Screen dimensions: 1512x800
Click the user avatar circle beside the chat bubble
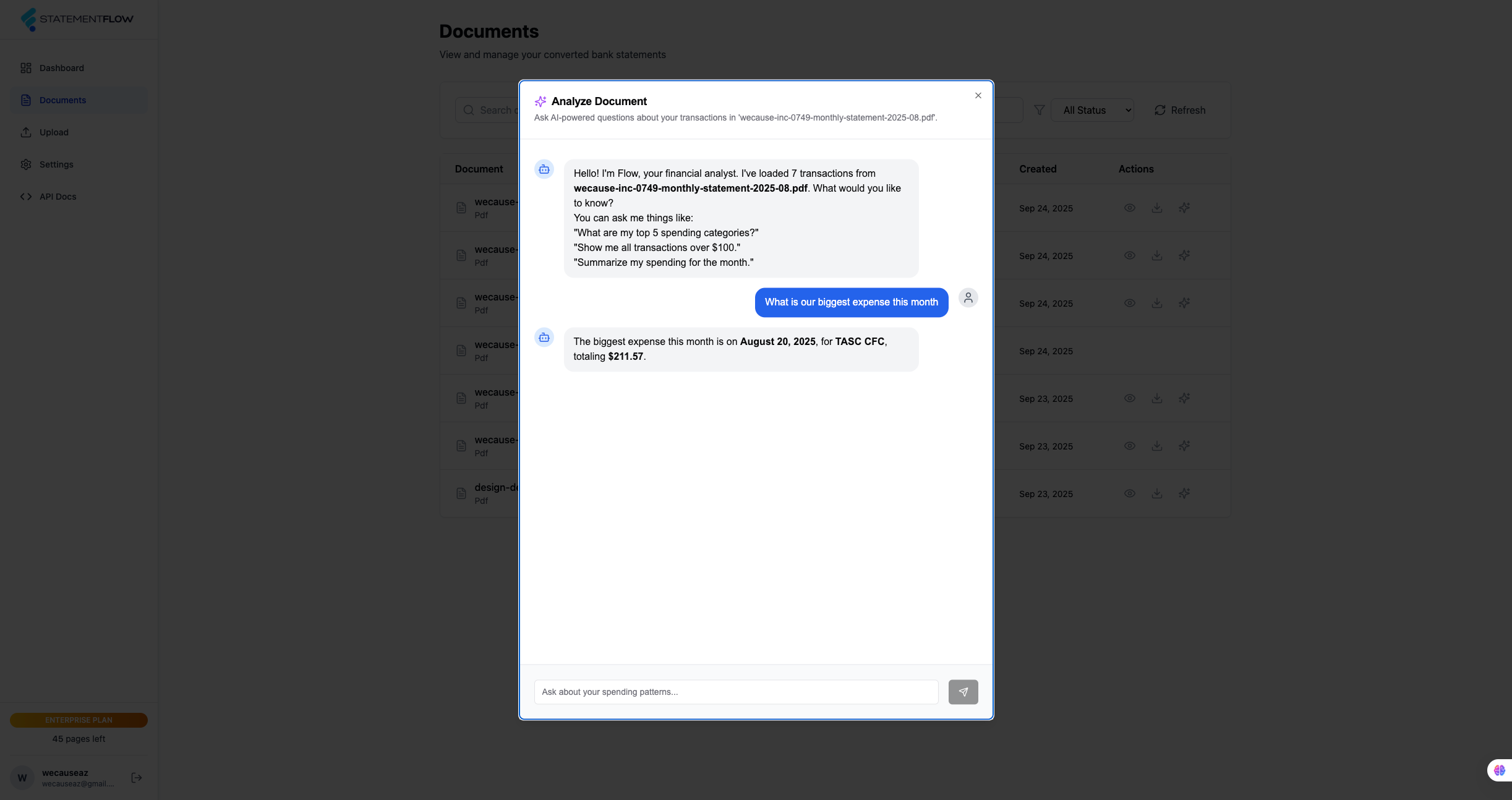click(x=968, y=297)
